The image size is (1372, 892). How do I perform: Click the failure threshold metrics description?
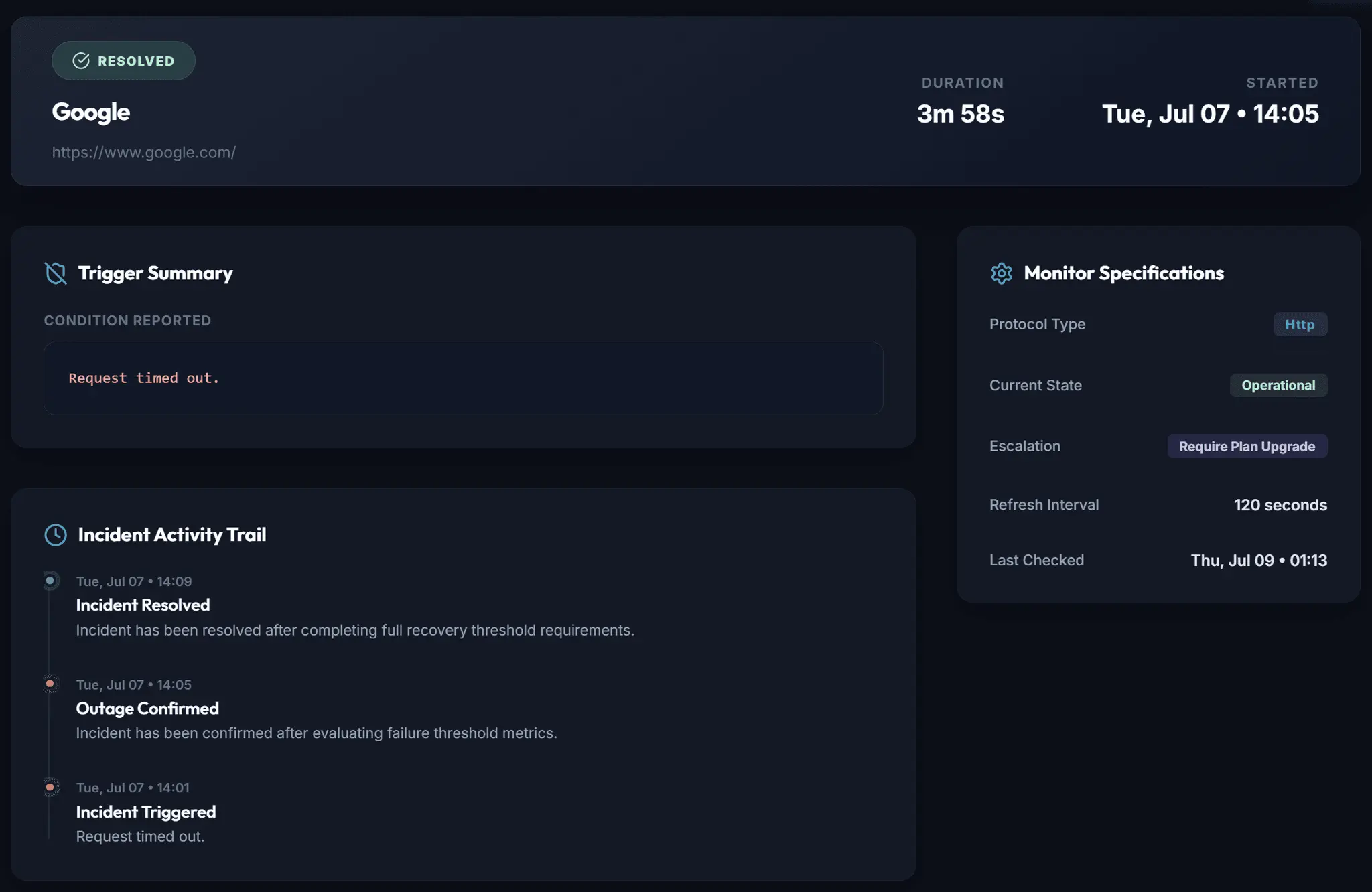pos(316,733)
